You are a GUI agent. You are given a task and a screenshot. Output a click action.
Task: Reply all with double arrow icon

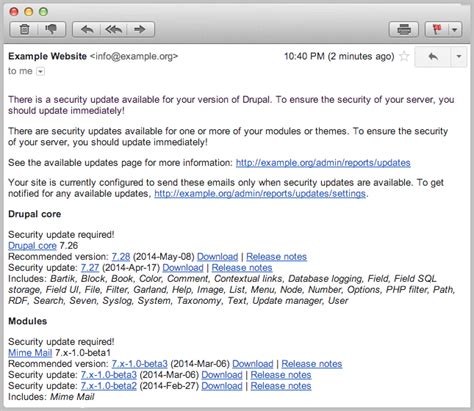[113, 30]
